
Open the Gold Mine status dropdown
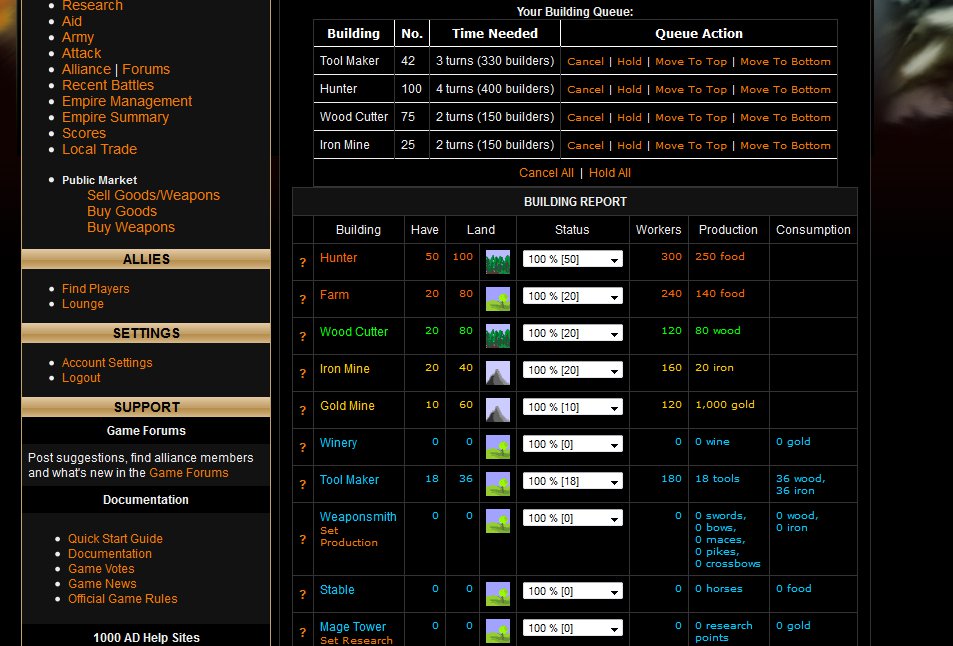click(x=572, y=407)
